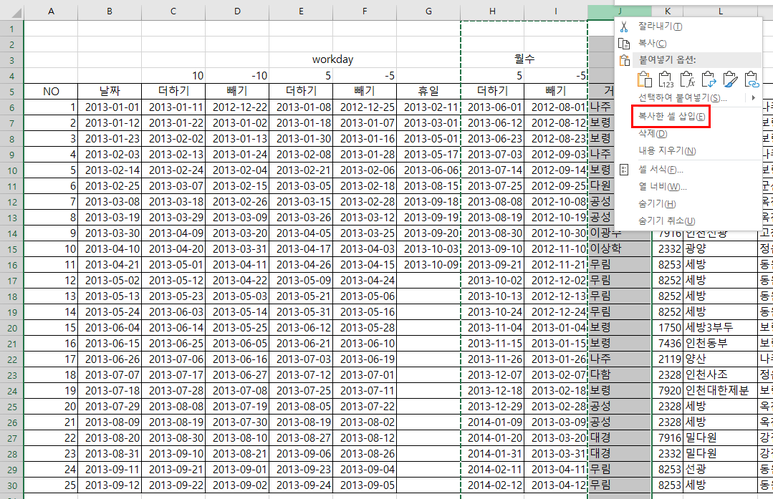This screenshot has height=499, width=773.
Task: Click the '7920' cell in column K
Action: tap(668, 391)
